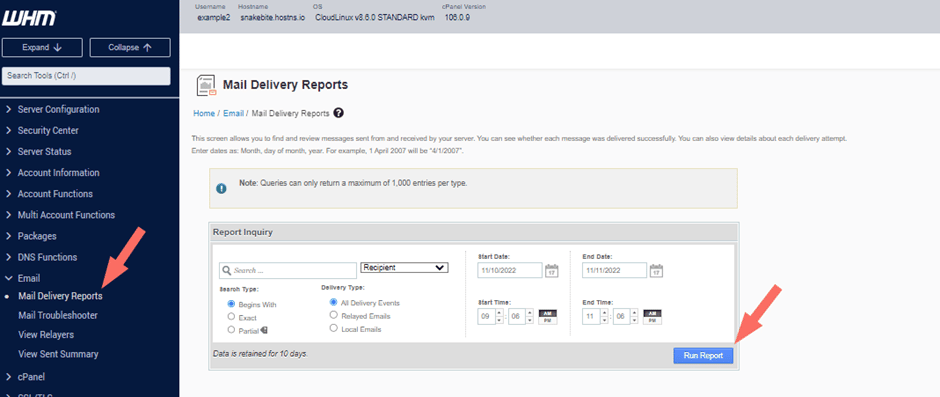Click 'Data is retained for 10 days' text
The width and height of the screenshot is (940, 397).
(260, 354)
